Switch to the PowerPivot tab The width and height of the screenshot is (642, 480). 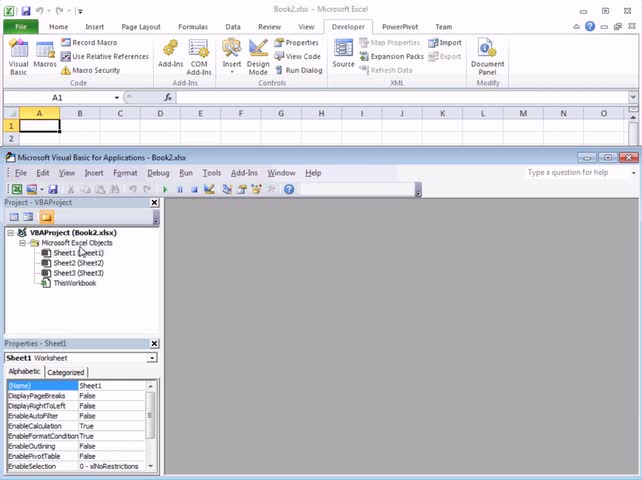pyautogui.click(x=400, y=27)
